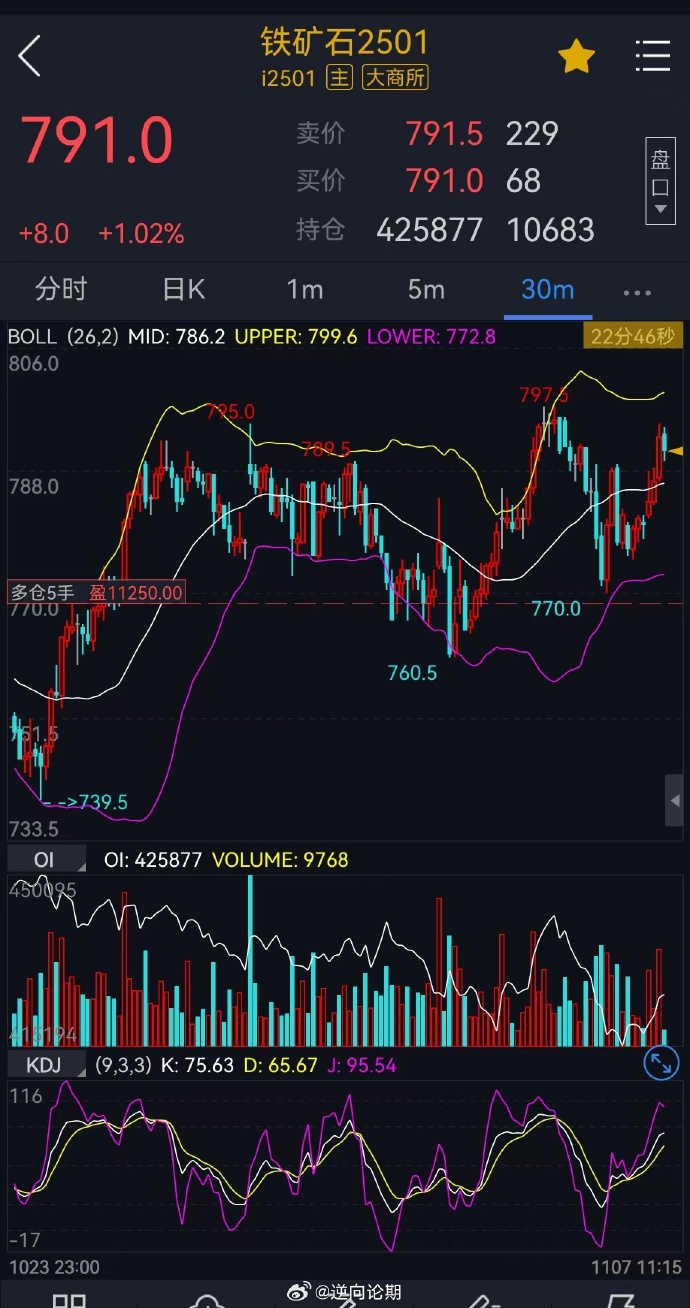The image size is (690, 1308).
Task: Tap the MID: 786.2 value
Action: [177, 337]
